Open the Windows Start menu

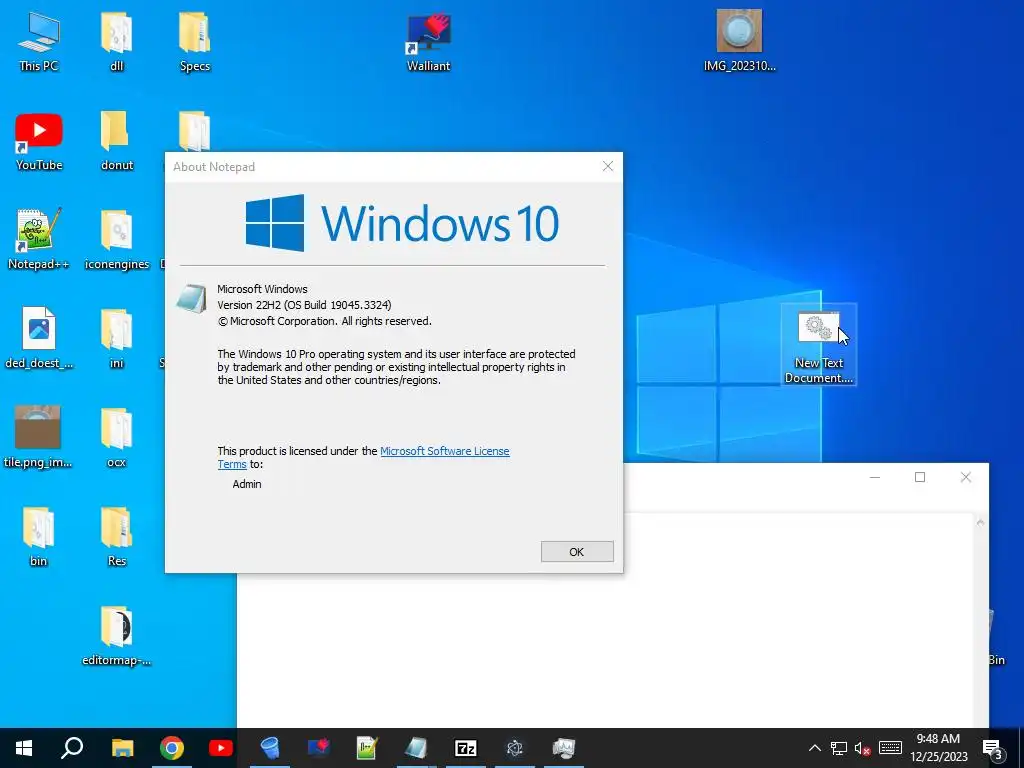point(24,748)
